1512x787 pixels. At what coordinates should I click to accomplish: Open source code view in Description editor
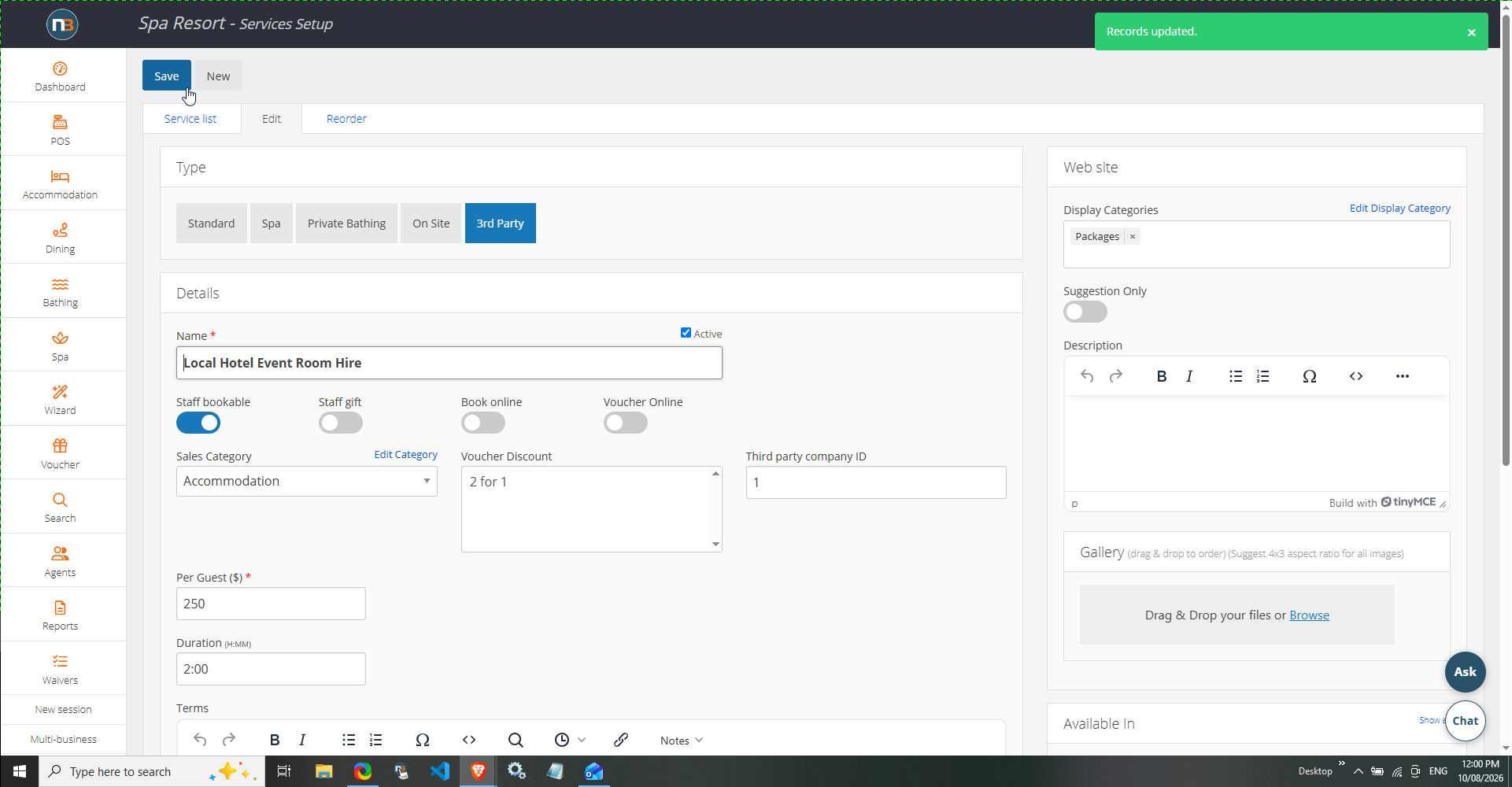(x=1356, y=376)
